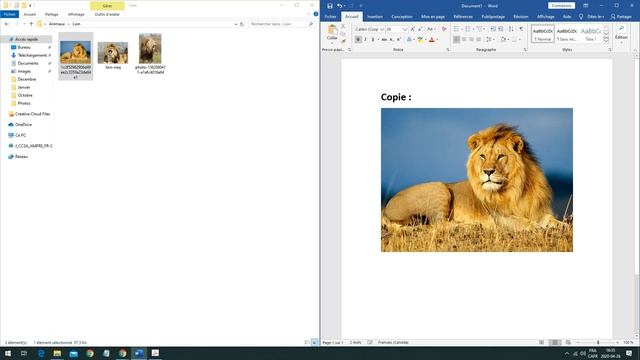This screenshot has width=640, height=360.
Task: Click the bullet list icon
Action: pos(457,29)
